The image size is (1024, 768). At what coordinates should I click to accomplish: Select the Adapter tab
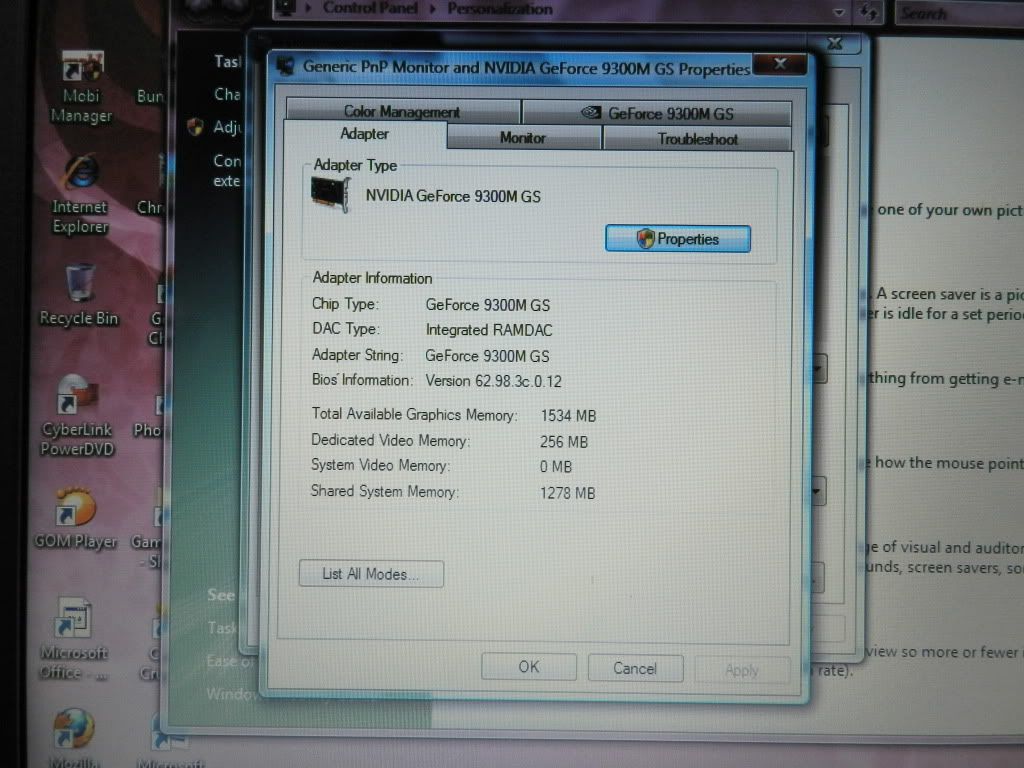[364, 135]
